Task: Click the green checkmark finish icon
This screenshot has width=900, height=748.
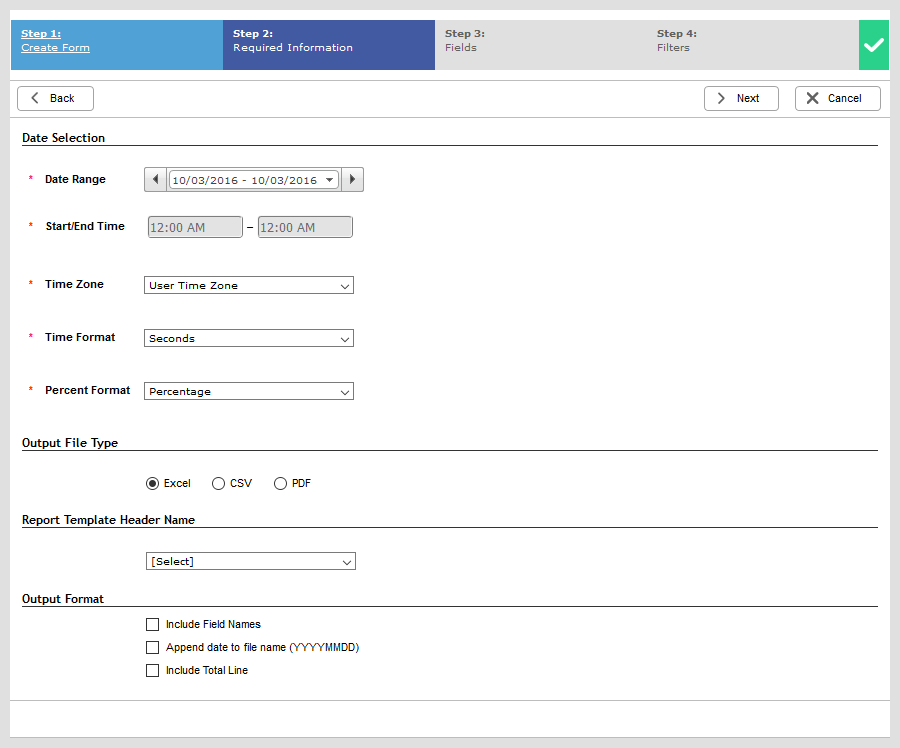Action: pos(874,45)
